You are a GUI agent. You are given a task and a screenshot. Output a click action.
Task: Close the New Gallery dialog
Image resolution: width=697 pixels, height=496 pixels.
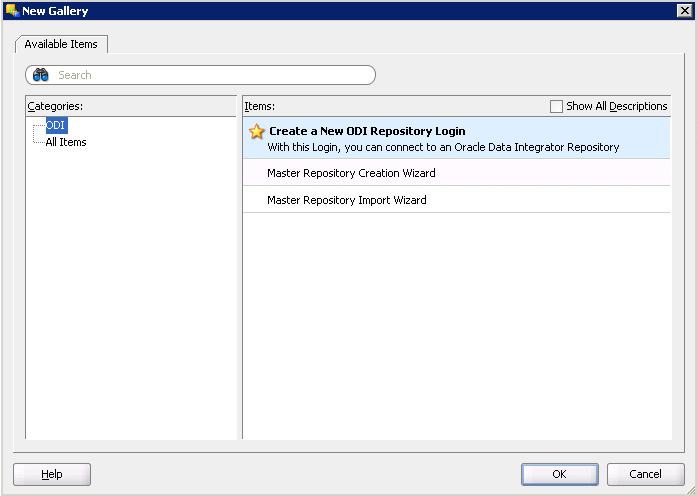click(685, 10)
